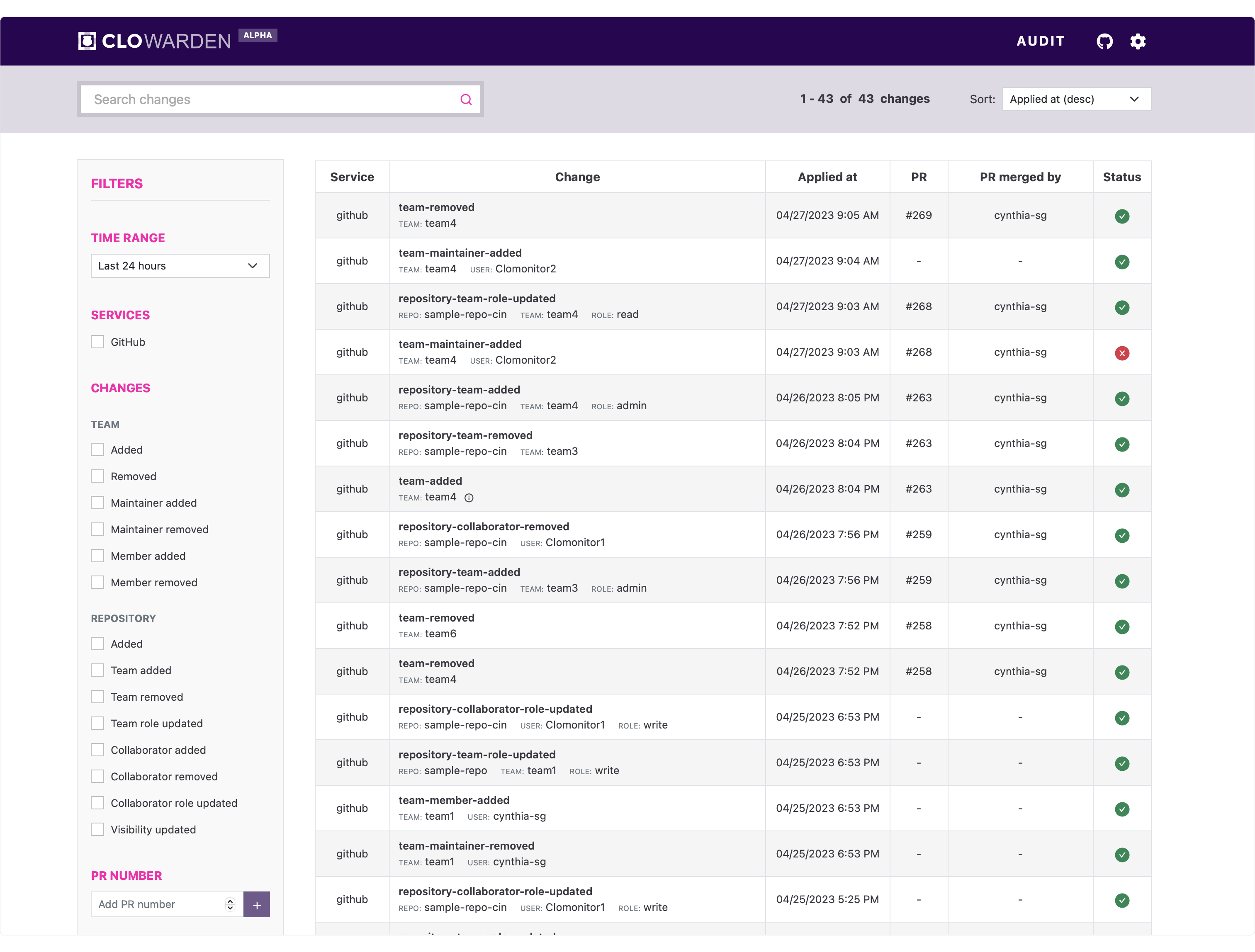The image size is (1255, 952).
Task: Click the magnifier search icon
Action: 466,100
